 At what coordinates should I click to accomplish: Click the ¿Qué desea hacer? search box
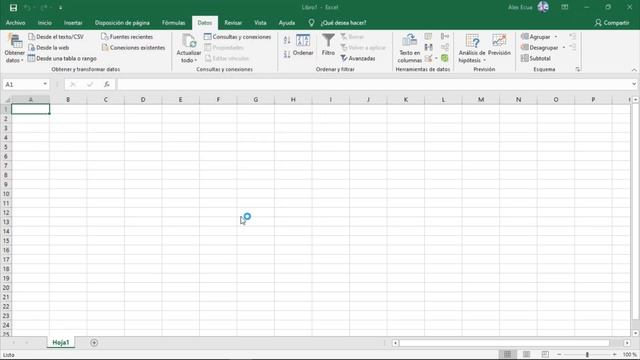click(343, 23)
